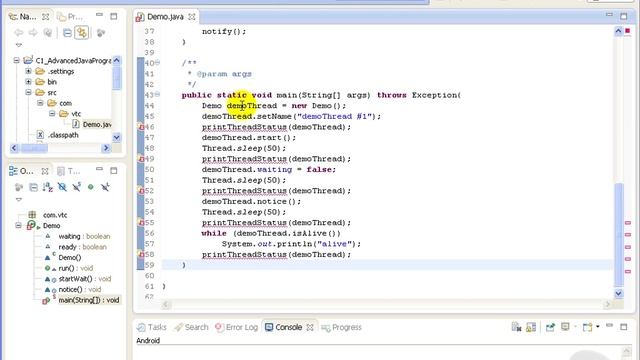Expand the .settings folder
Screen dimensions: 640x360
(29, 71)
